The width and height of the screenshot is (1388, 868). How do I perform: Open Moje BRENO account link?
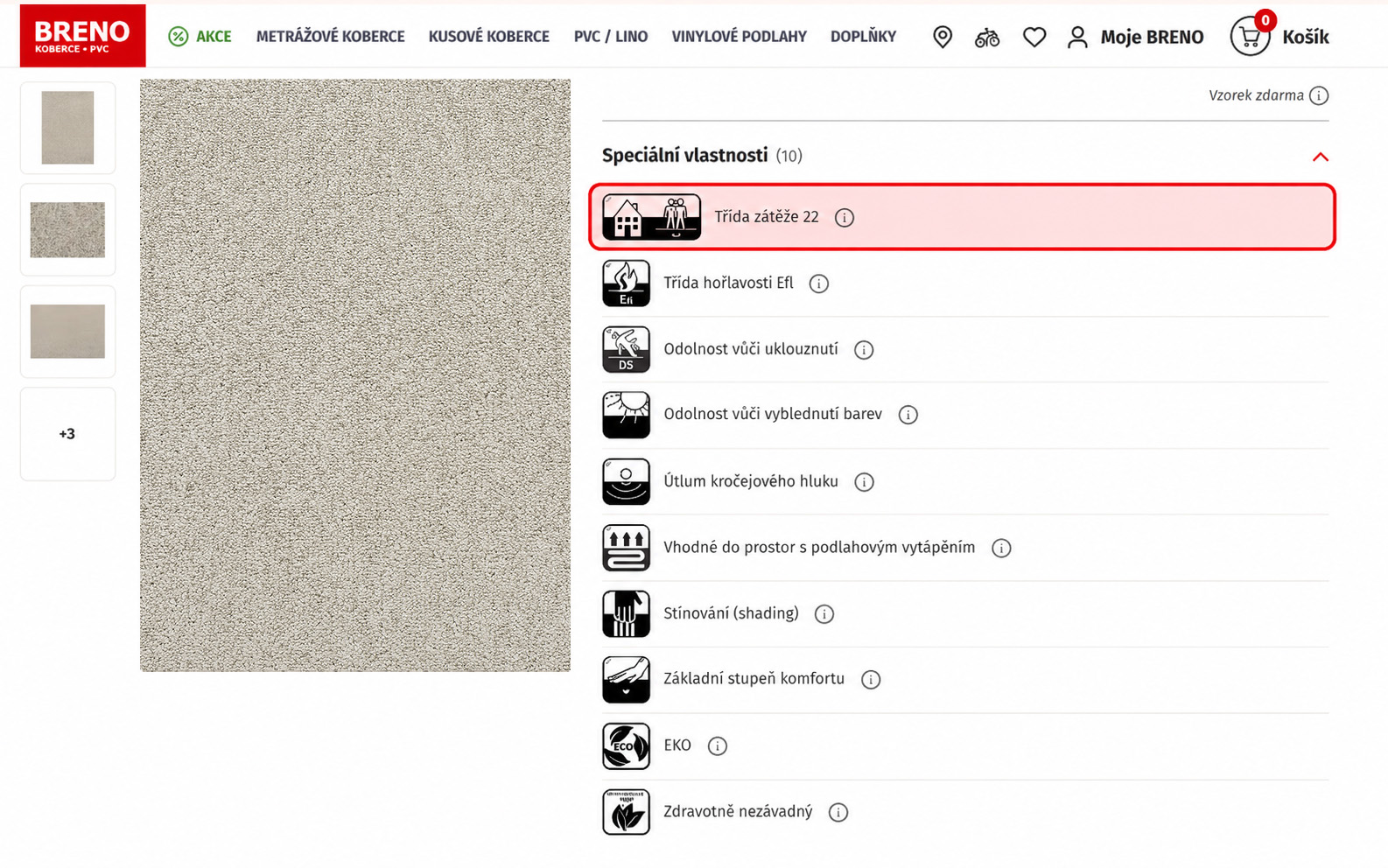(1135, 37)
